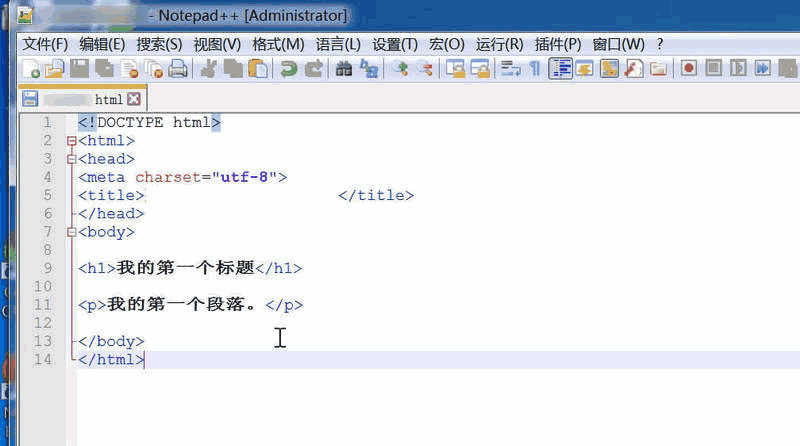Toggle synchronized vertical scrolling icon
Screen dimensions: 800x446
click(x=455, y=68)
